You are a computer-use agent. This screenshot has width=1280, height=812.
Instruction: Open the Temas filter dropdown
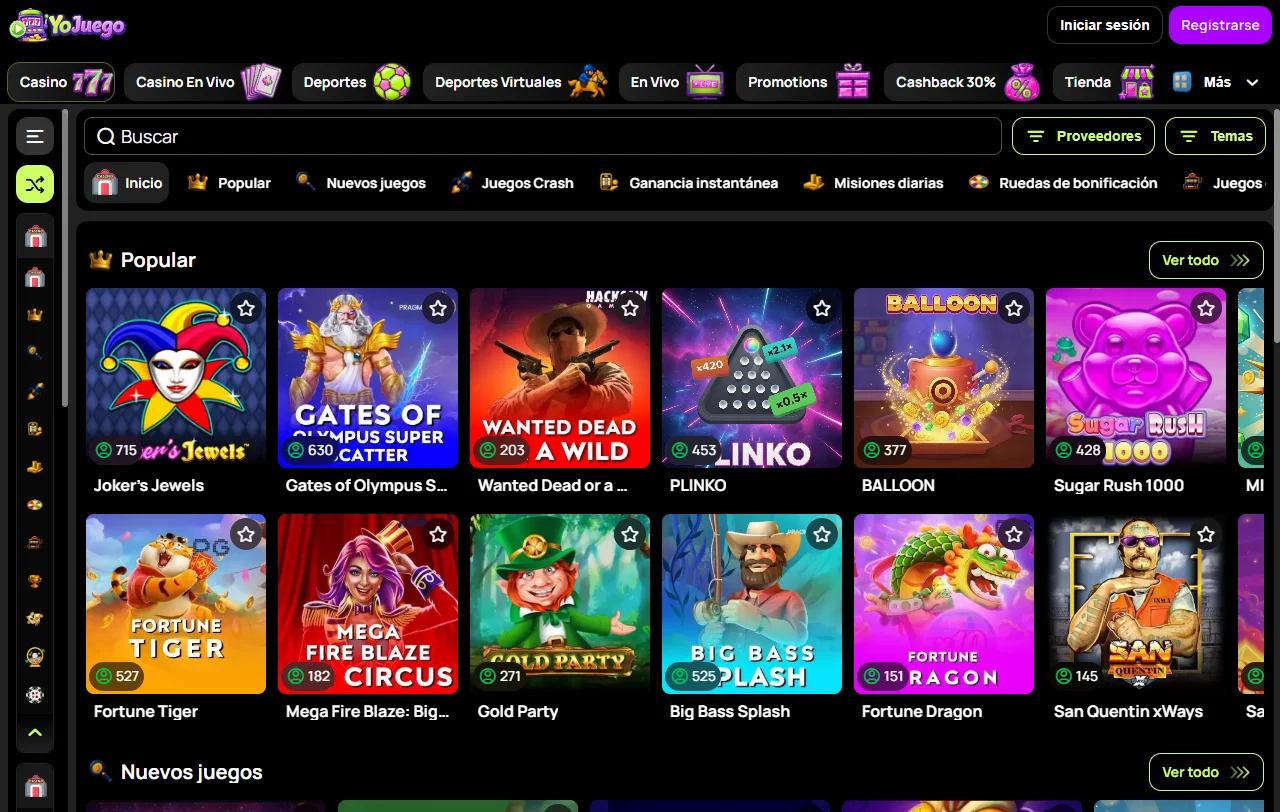point(1215,136)
